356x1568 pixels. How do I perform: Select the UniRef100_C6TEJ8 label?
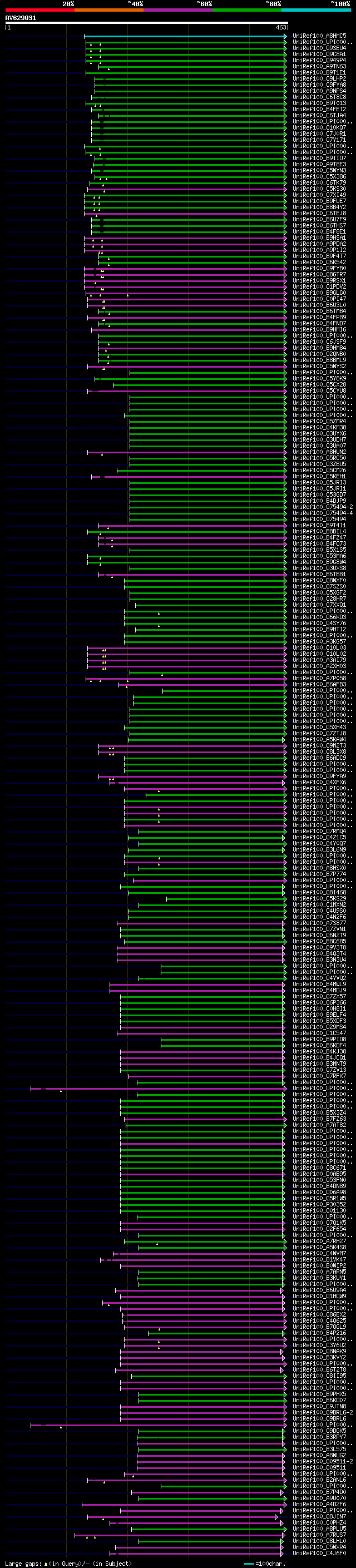319,213
